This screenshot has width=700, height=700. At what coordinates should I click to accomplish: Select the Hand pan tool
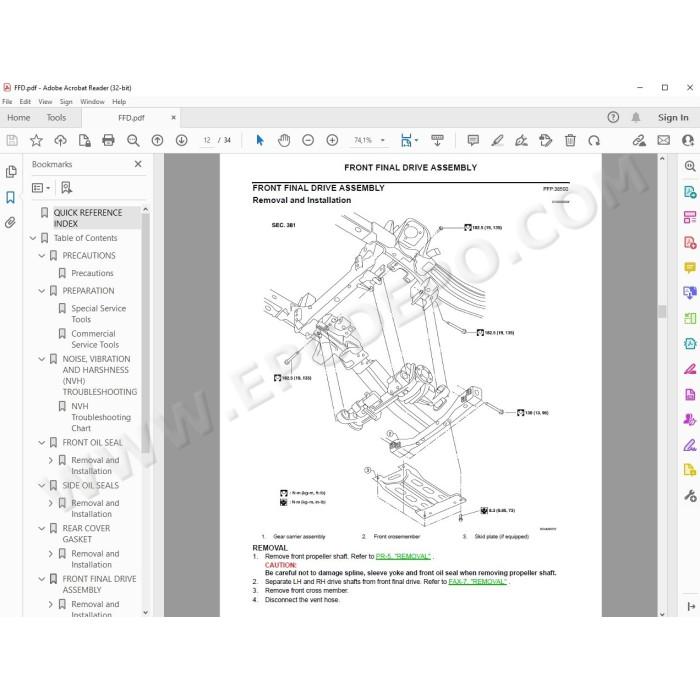[x=284, y=140]
